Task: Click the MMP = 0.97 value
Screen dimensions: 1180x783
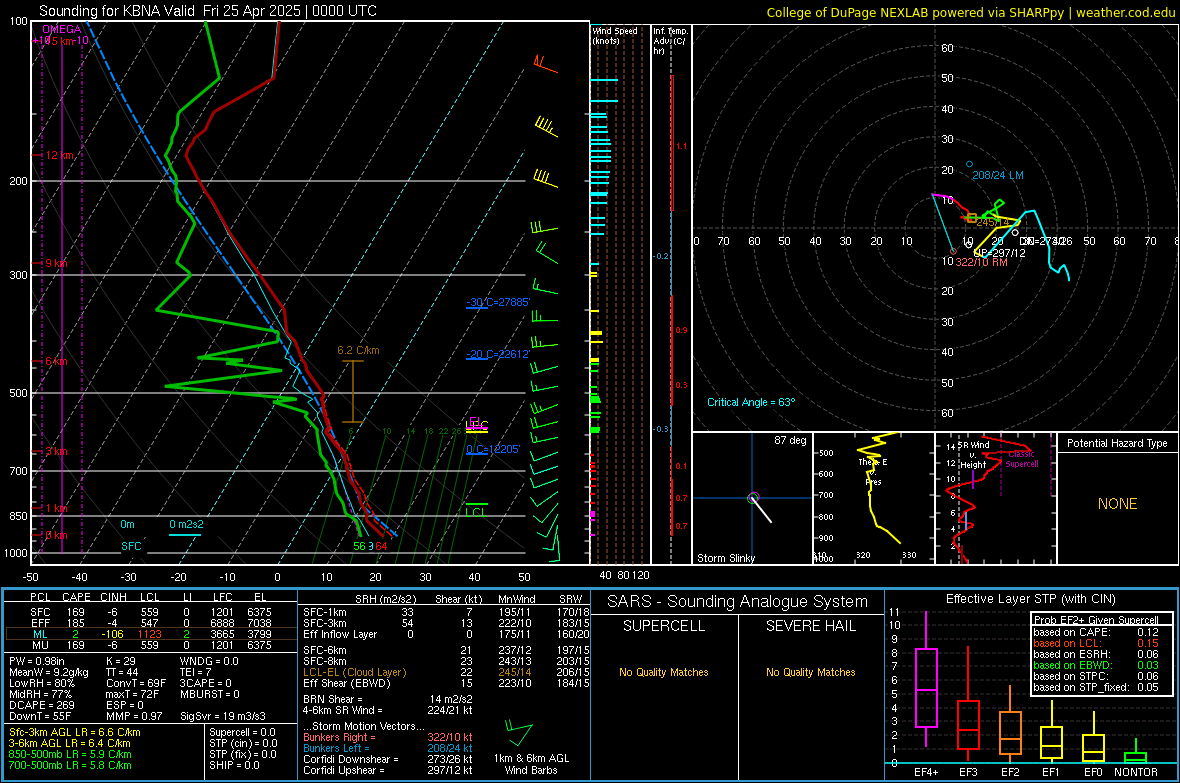Action: coord(134,716)
